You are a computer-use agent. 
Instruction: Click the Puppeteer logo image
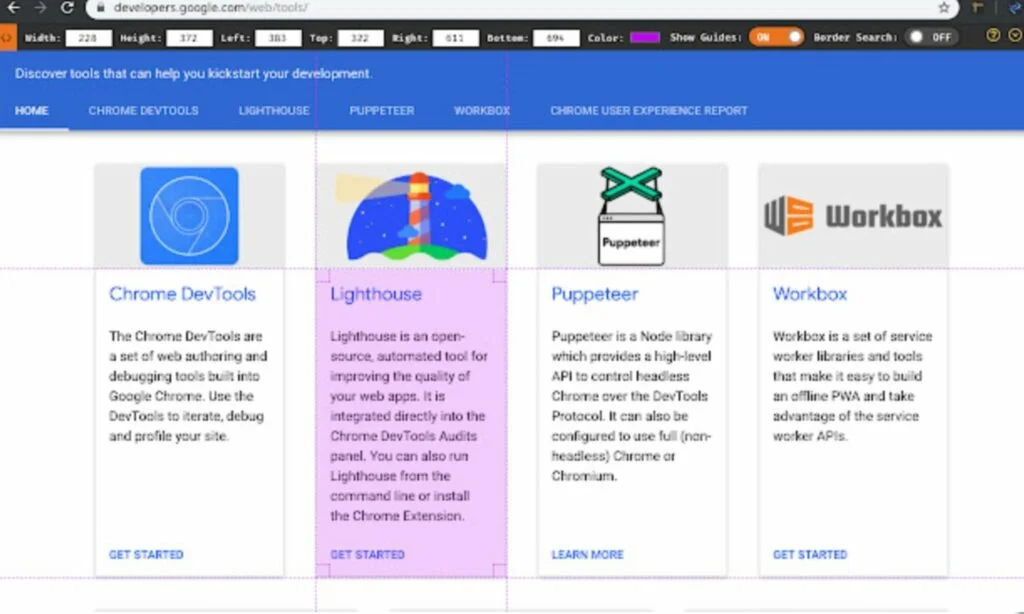(x=631, y=216)
